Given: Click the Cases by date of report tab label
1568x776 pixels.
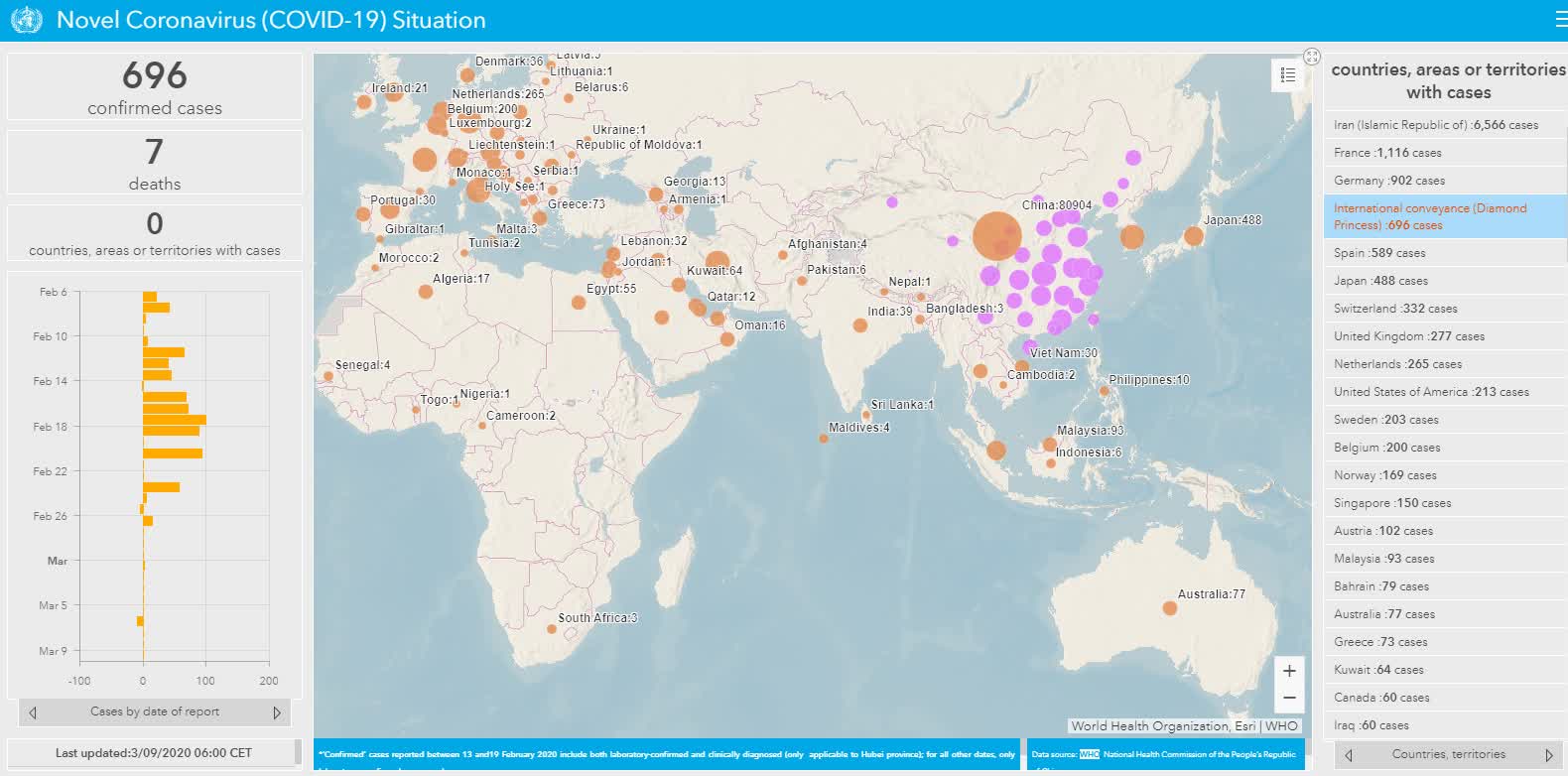Looking at the screenshot, I should pos(155,711).
